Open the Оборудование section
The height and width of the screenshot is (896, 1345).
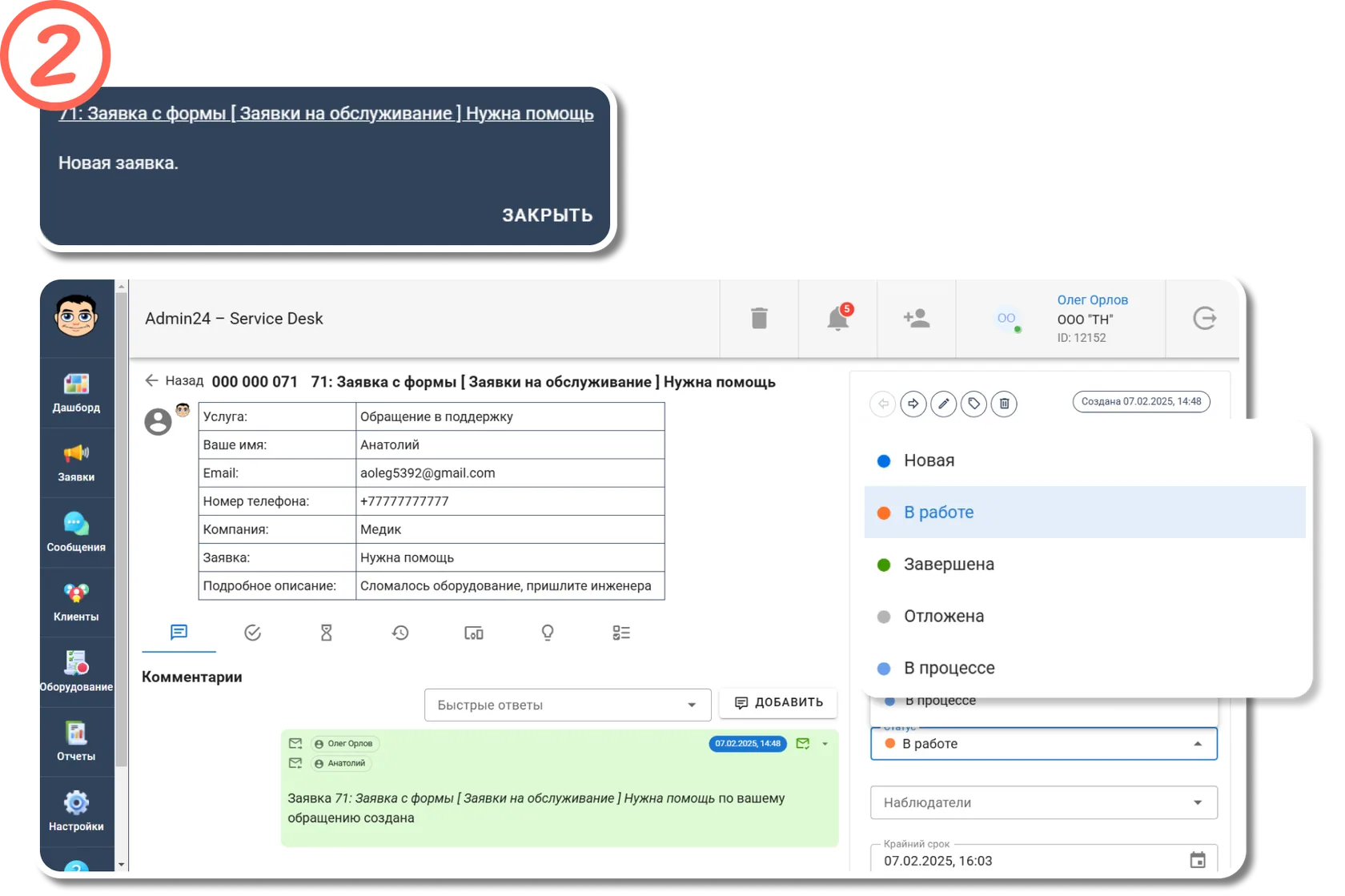76,672
